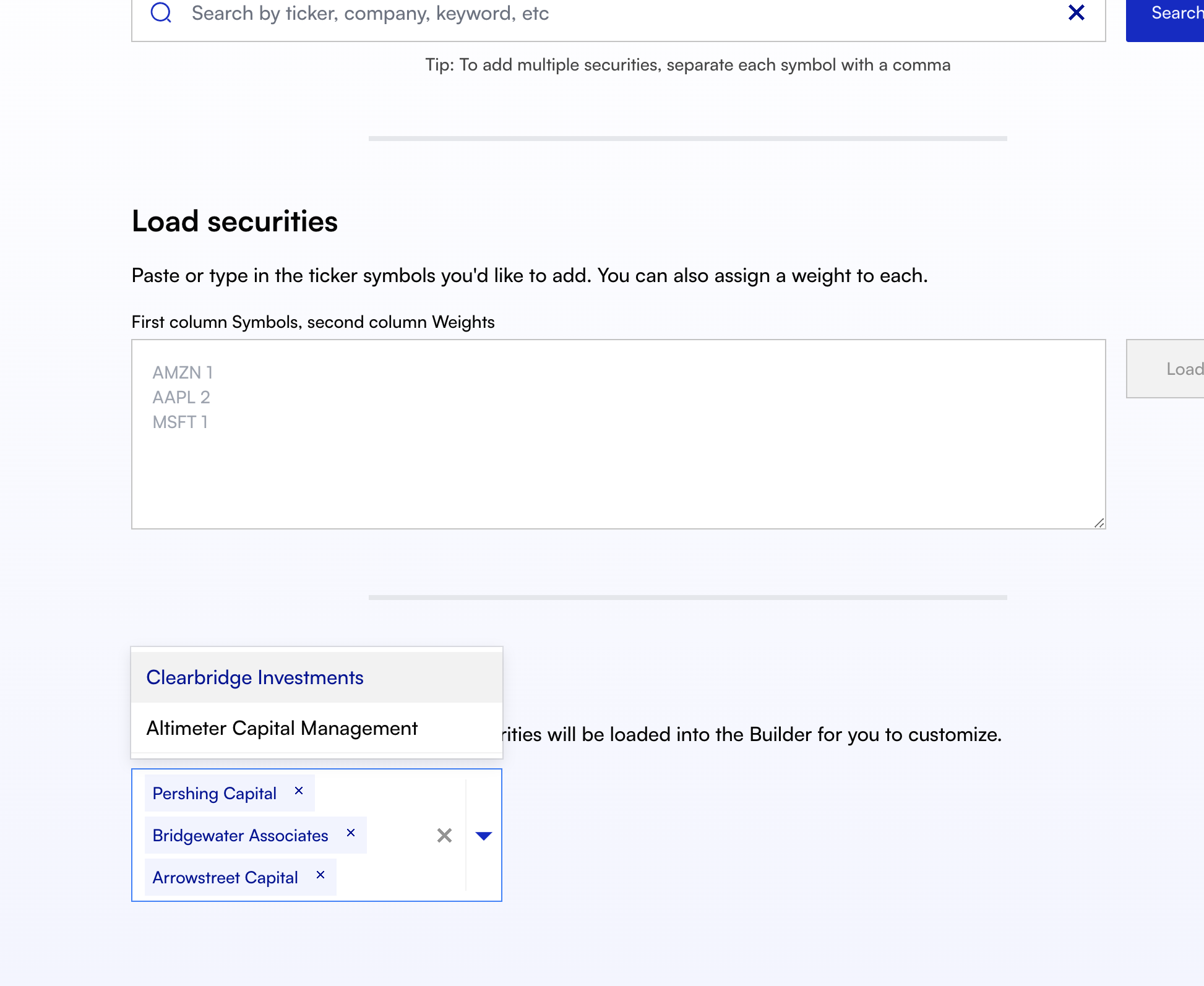
Task: Select Clearbridge Investments option
Action: point(255,678)
